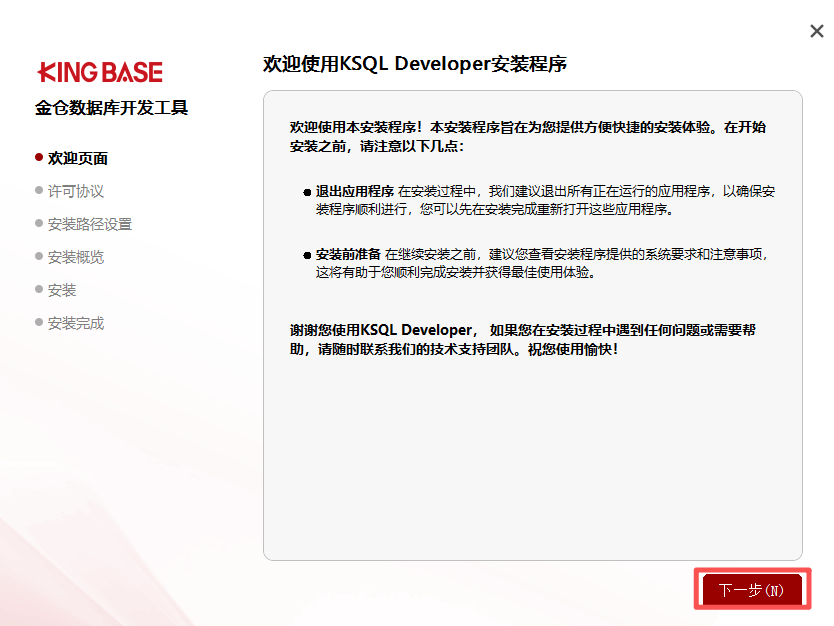This screenshot has height=626, width=834.
Task: Select the 欢迎页面 step in sidebar
Action: (77, 158)
